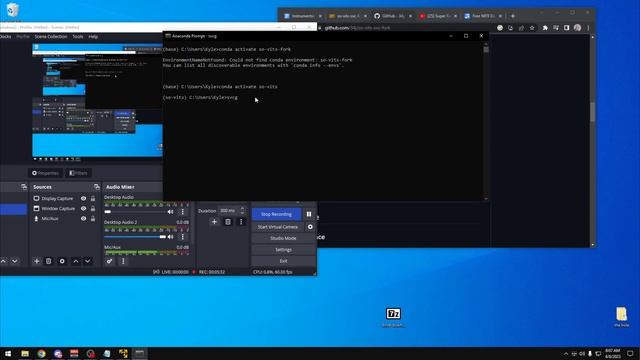This screenshot has width=640, height=360.
Task: Open the Properties button below preview
Action: pos(45,173)
